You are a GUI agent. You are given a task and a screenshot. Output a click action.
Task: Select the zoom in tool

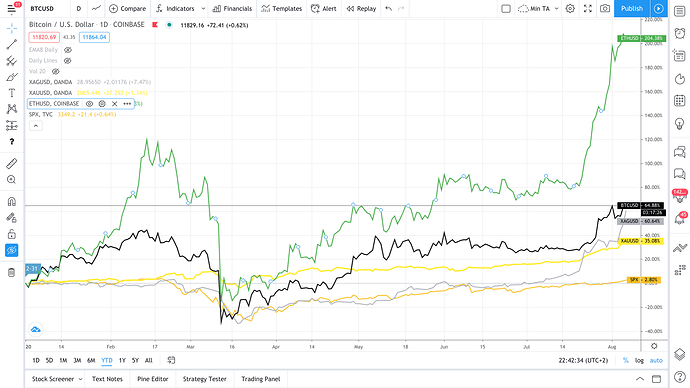12,179
